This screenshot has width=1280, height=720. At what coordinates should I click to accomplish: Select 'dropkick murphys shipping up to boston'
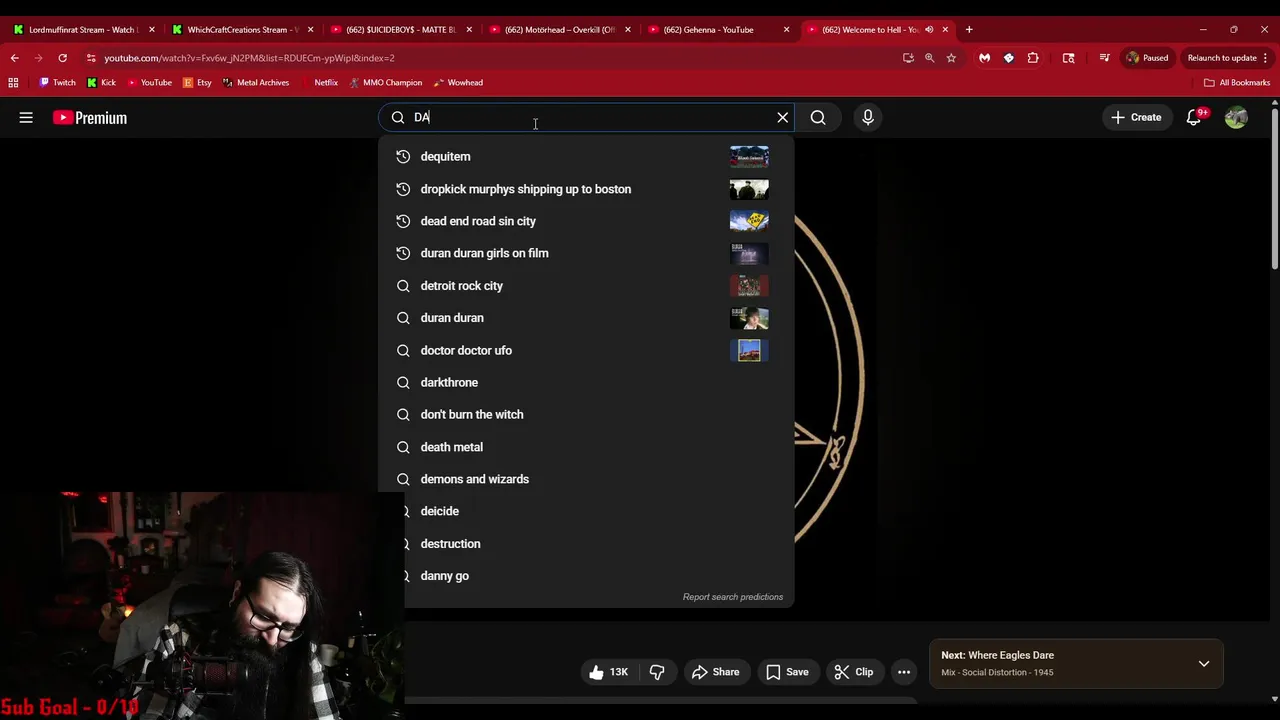click(x=586, y=189)
